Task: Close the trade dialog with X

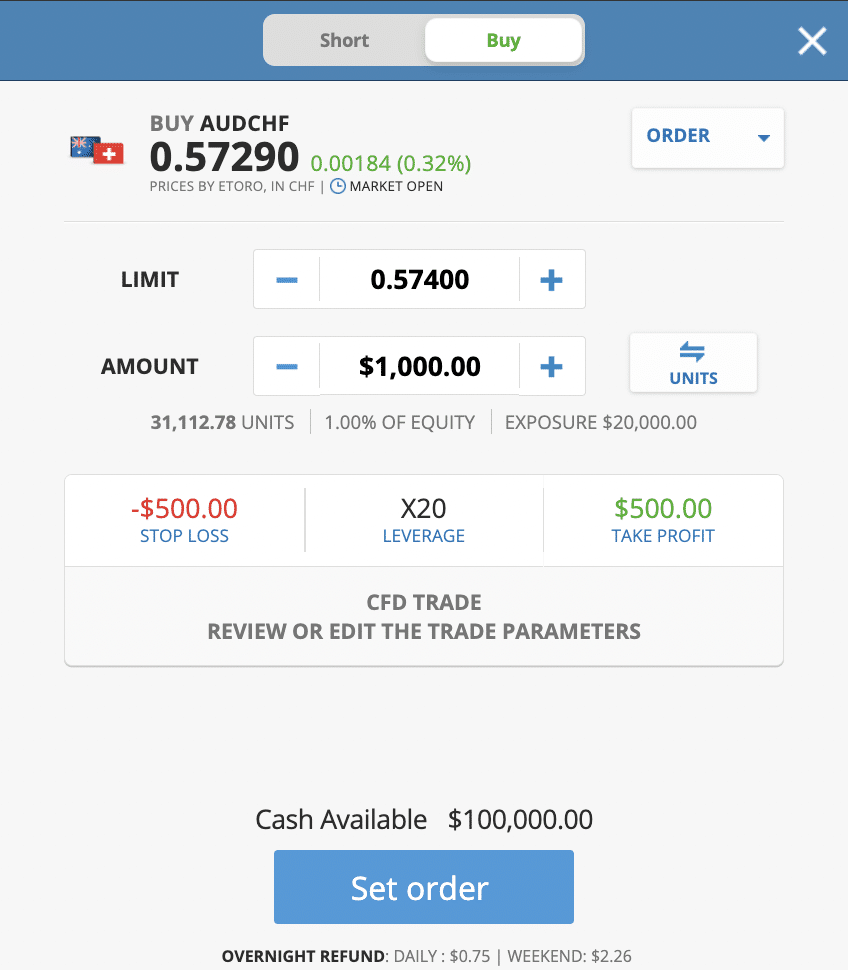Action: click(812, 41)
